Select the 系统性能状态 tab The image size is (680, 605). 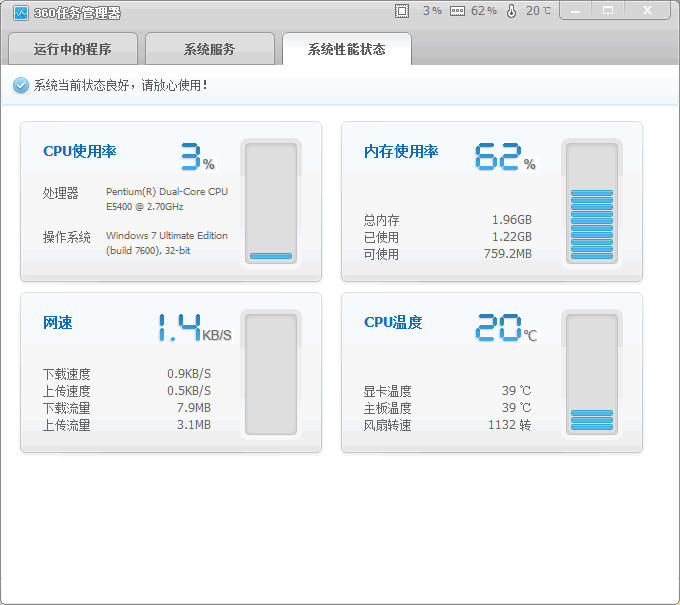tap(346, 49)
